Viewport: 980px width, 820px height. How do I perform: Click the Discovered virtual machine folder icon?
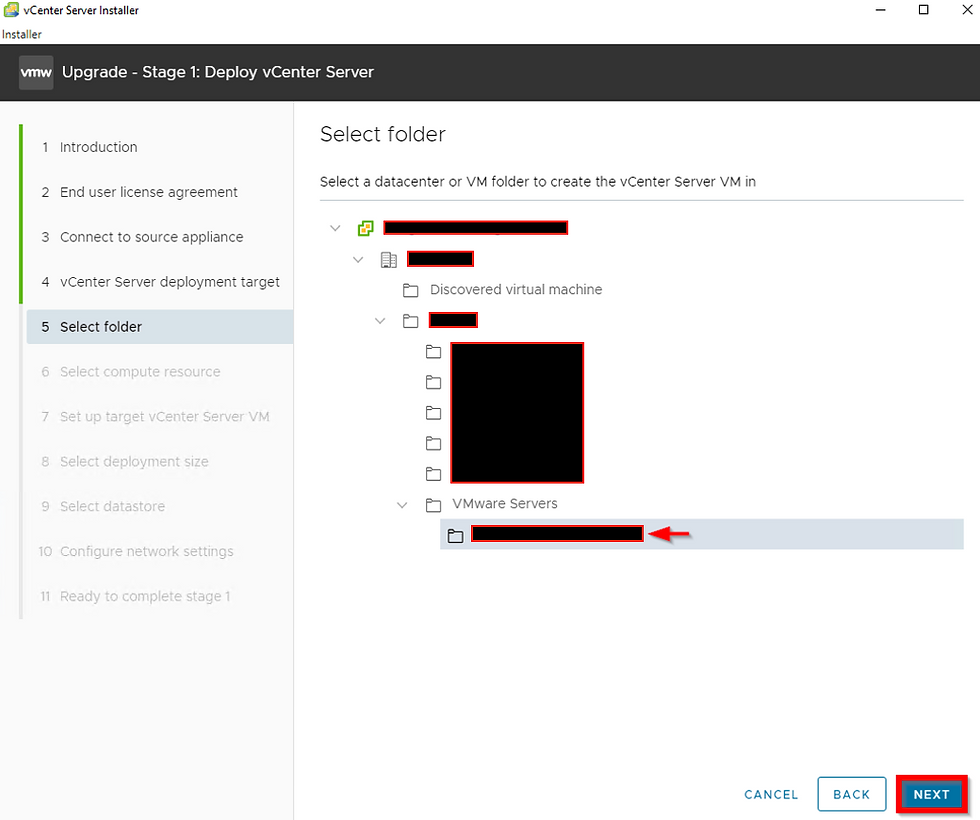point(411,290)
